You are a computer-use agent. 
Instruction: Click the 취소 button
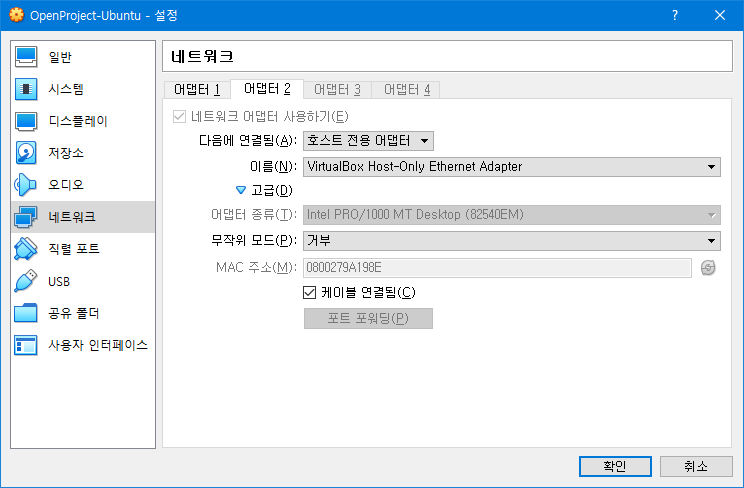coord(696,466)
